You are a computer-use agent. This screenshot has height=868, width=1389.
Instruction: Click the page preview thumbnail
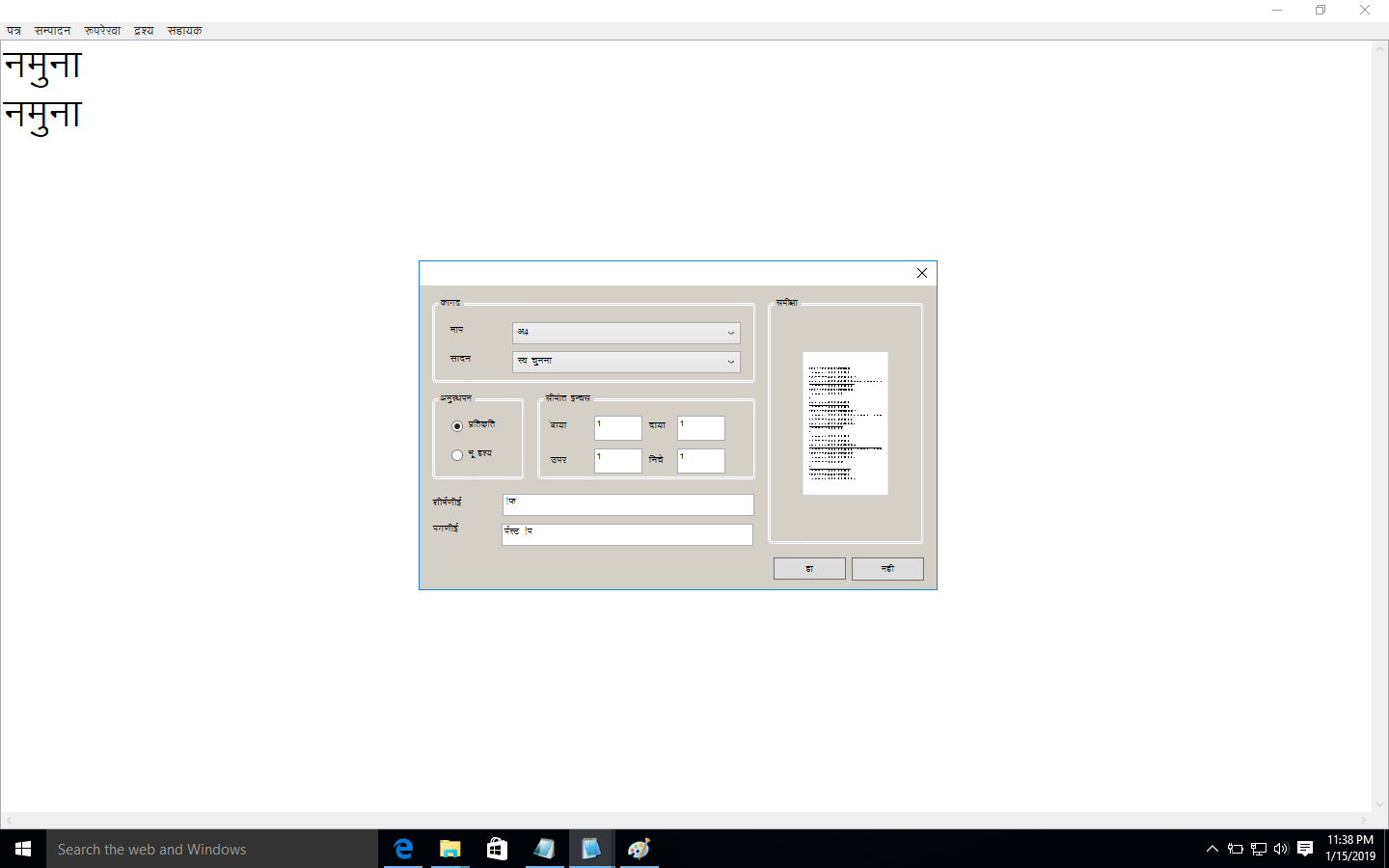click(x=845, y=423)
